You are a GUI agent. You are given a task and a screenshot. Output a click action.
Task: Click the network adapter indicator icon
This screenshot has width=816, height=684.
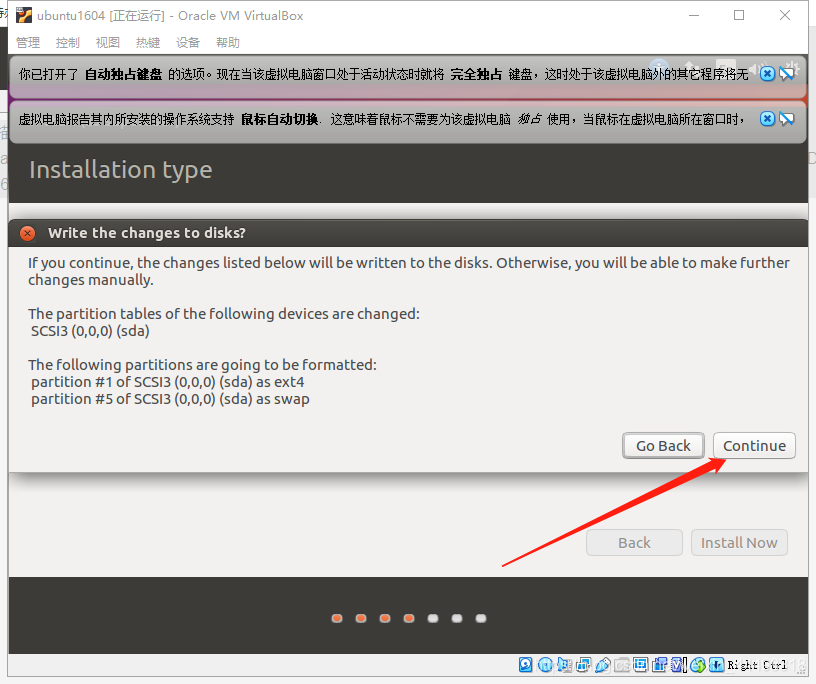point(584,665)
